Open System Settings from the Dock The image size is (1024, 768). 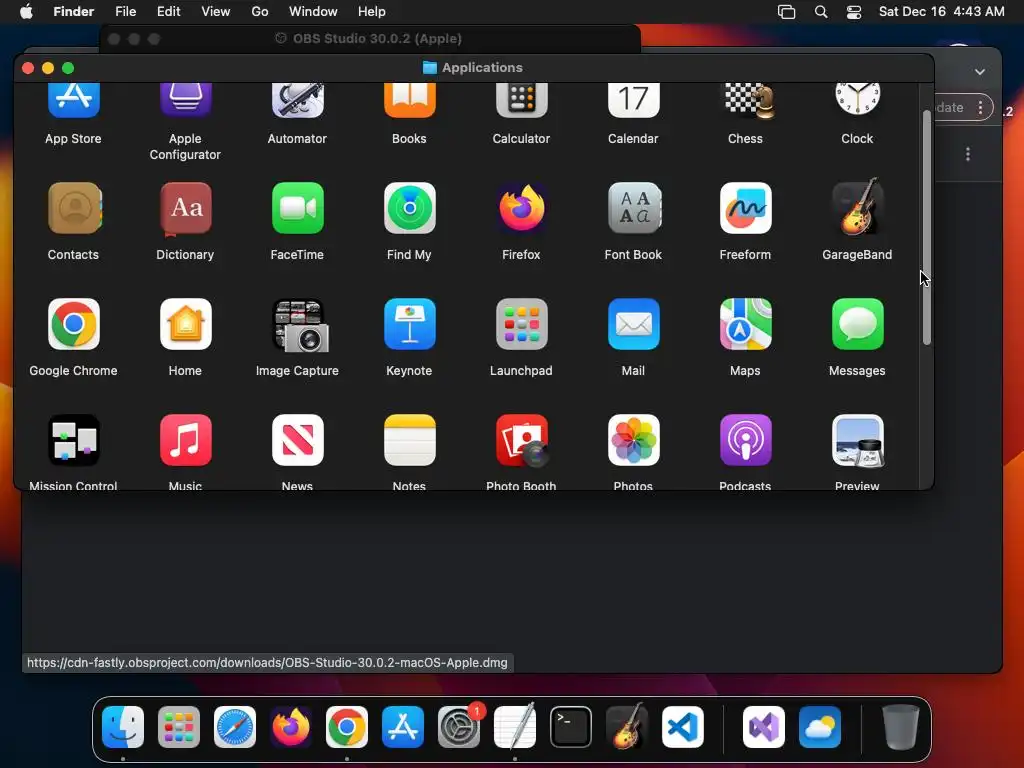[458, 726]
